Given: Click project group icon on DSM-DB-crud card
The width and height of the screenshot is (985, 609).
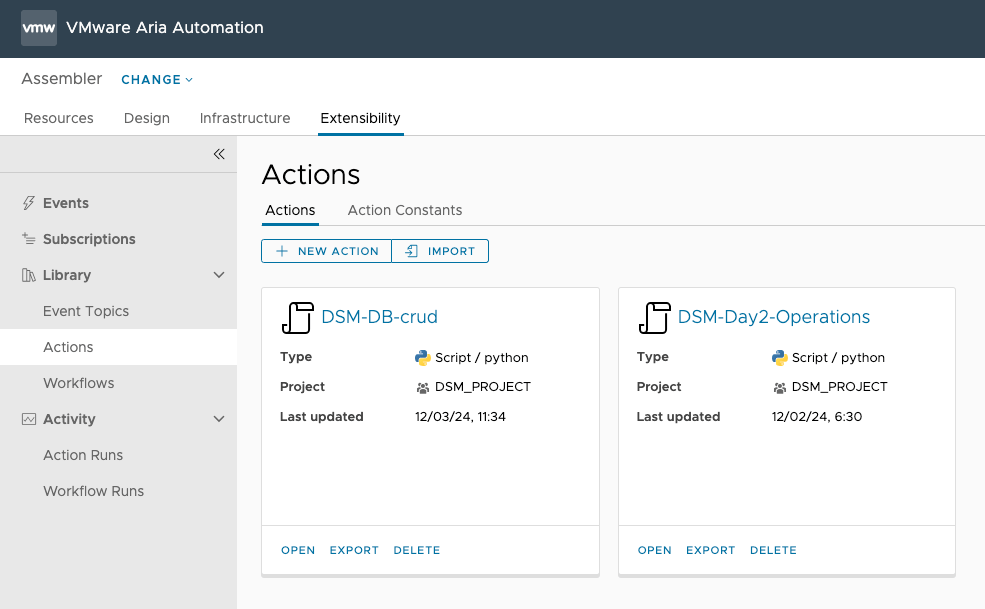Looking at the screenshot, I should [423, 388].
